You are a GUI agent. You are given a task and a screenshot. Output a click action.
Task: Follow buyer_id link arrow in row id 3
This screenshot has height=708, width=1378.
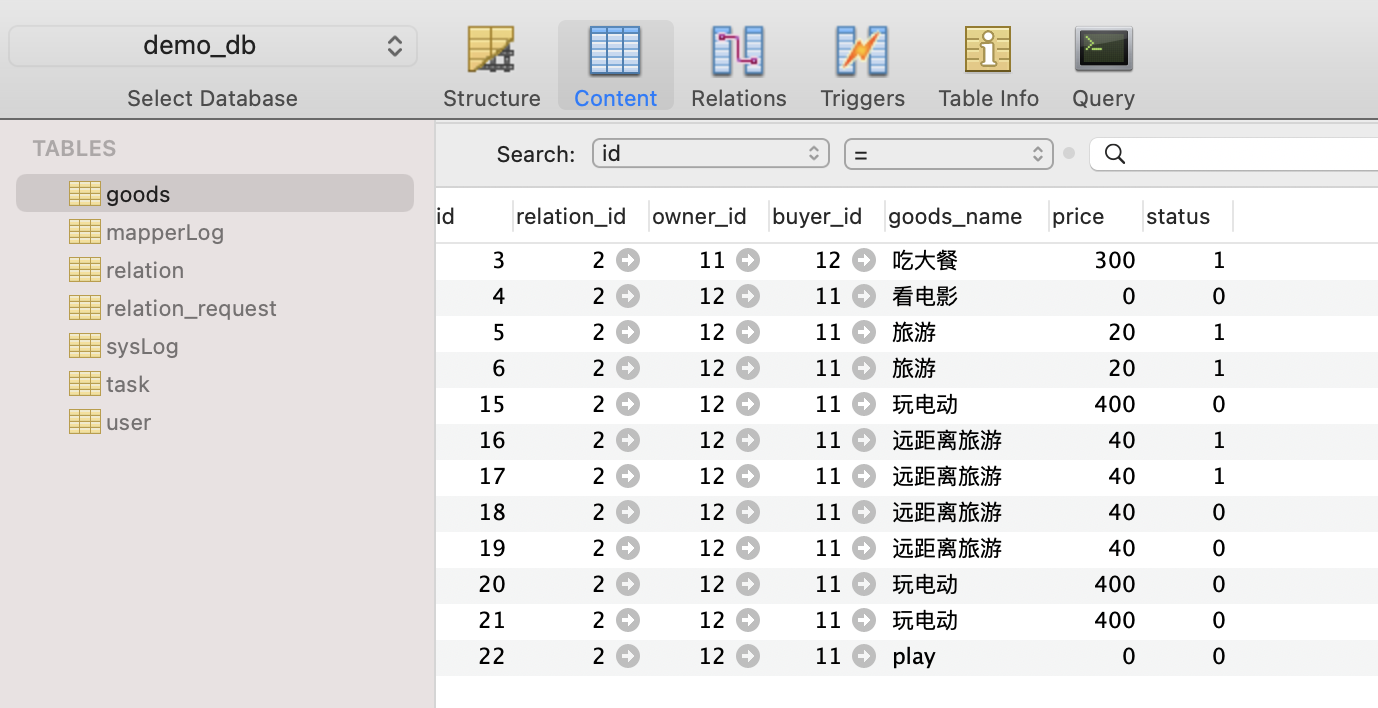[864, 261]
